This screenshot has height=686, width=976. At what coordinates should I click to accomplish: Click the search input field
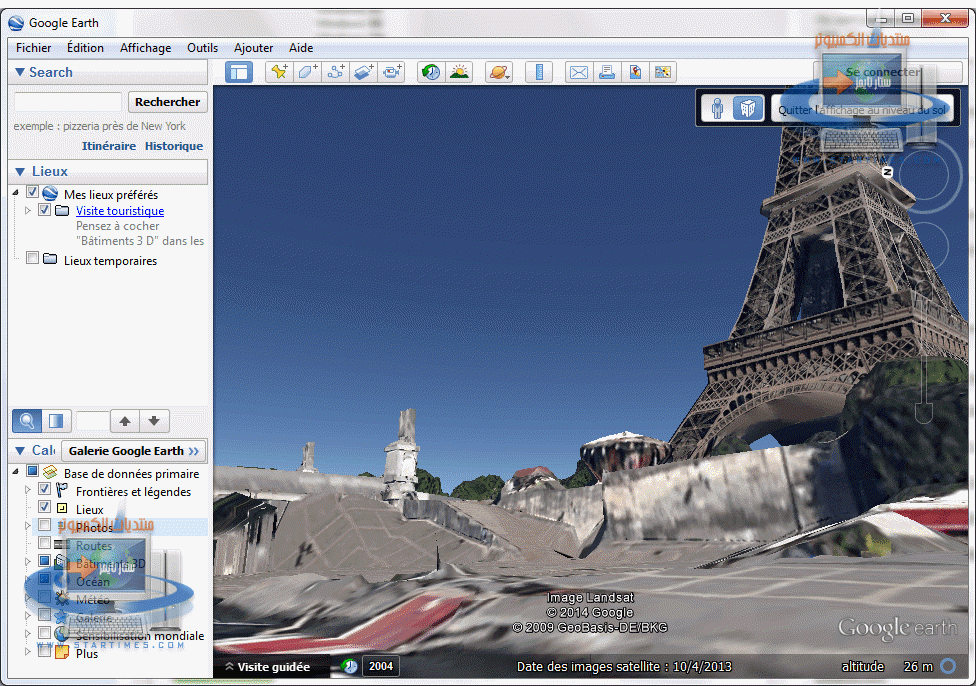pyautogui.click(x=67, y=102)
